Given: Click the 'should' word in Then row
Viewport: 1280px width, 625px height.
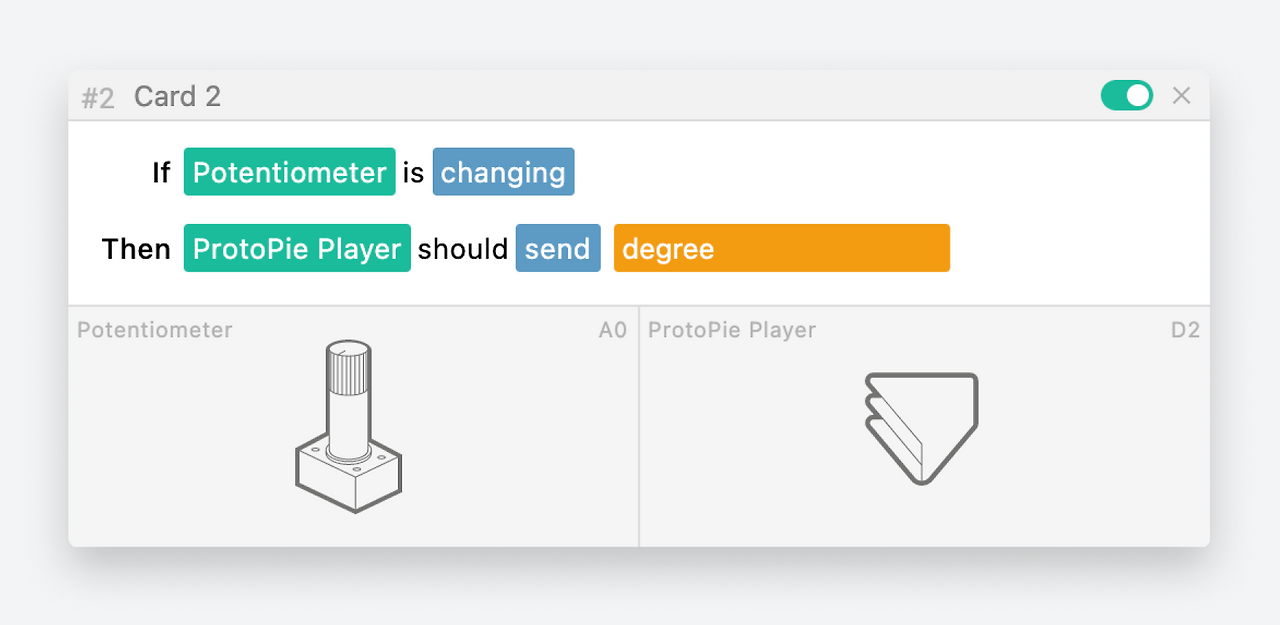Looking at the screenshot, I should pyautogui.click(x=463, y=248).
